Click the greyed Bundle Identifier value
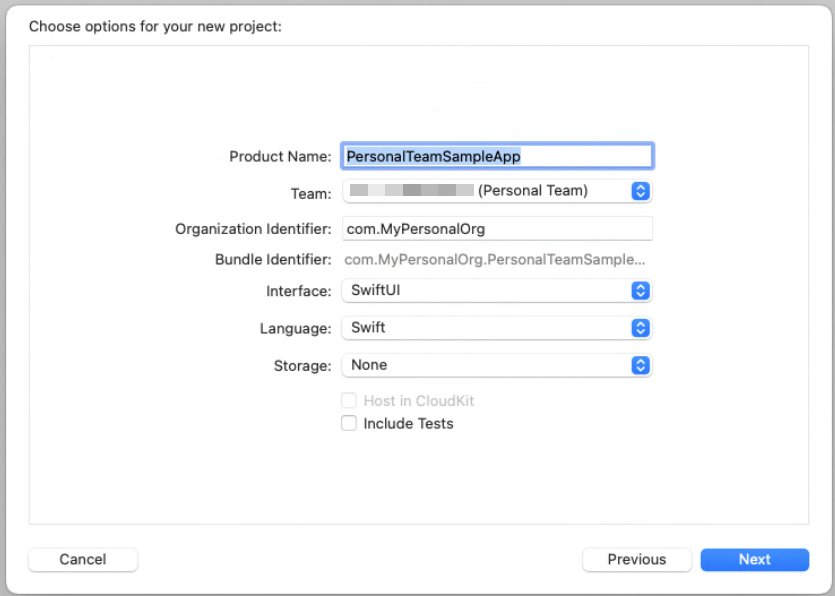This screenshot has height=596, width=835. click(495, 260)
